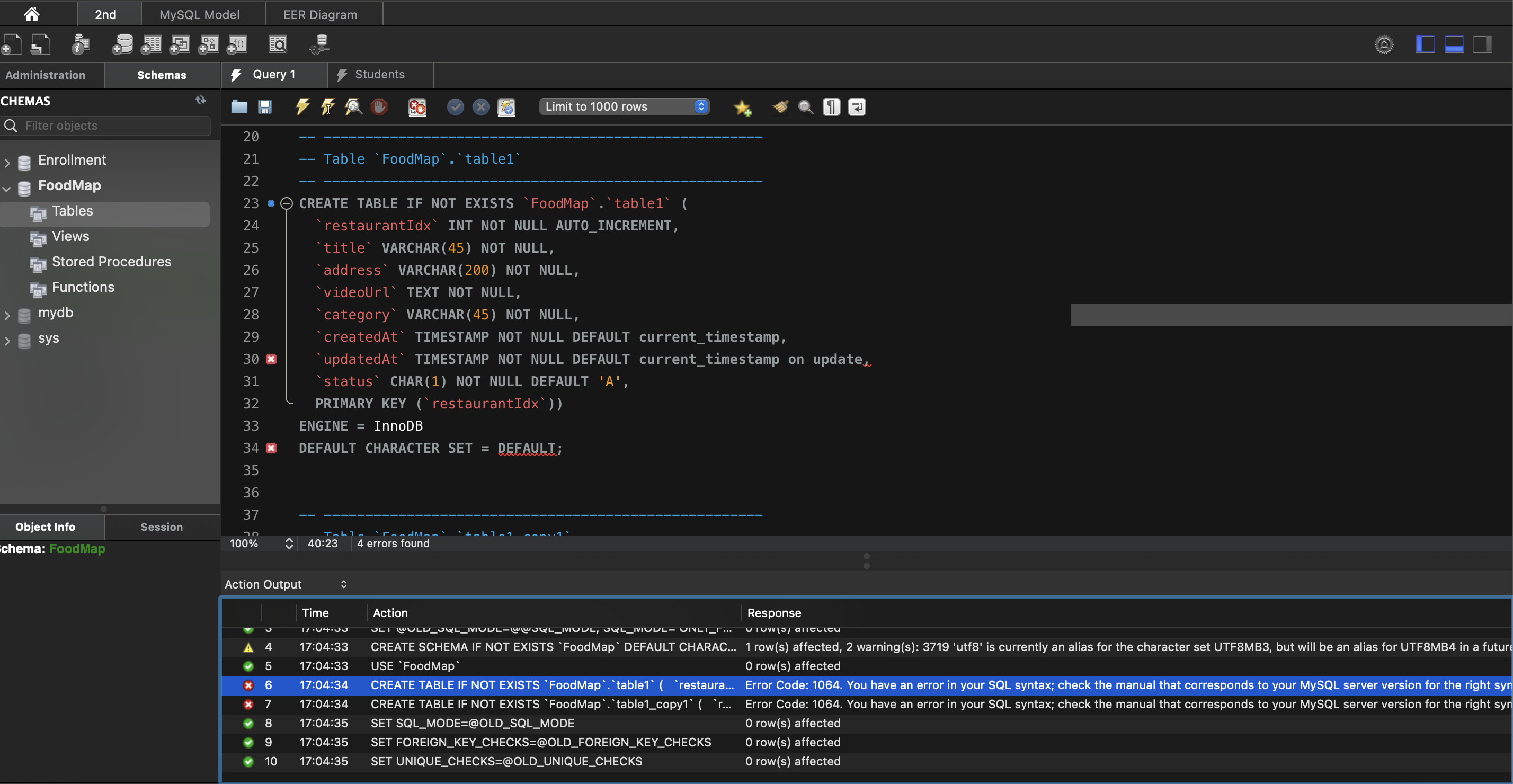The image size is (1513, 784).
Task: Execute the whole SQL script
Action: (302, 107)
